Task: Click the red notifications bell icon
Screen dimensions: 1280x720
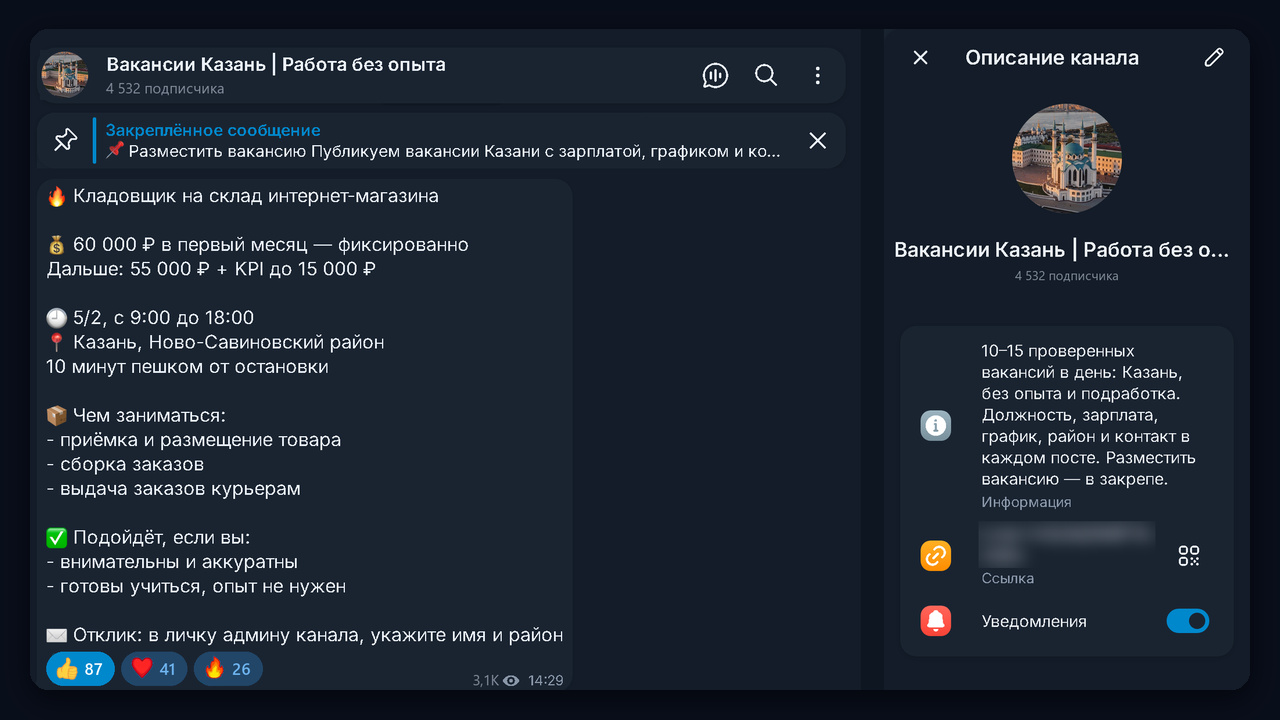Action: point(936,621)
